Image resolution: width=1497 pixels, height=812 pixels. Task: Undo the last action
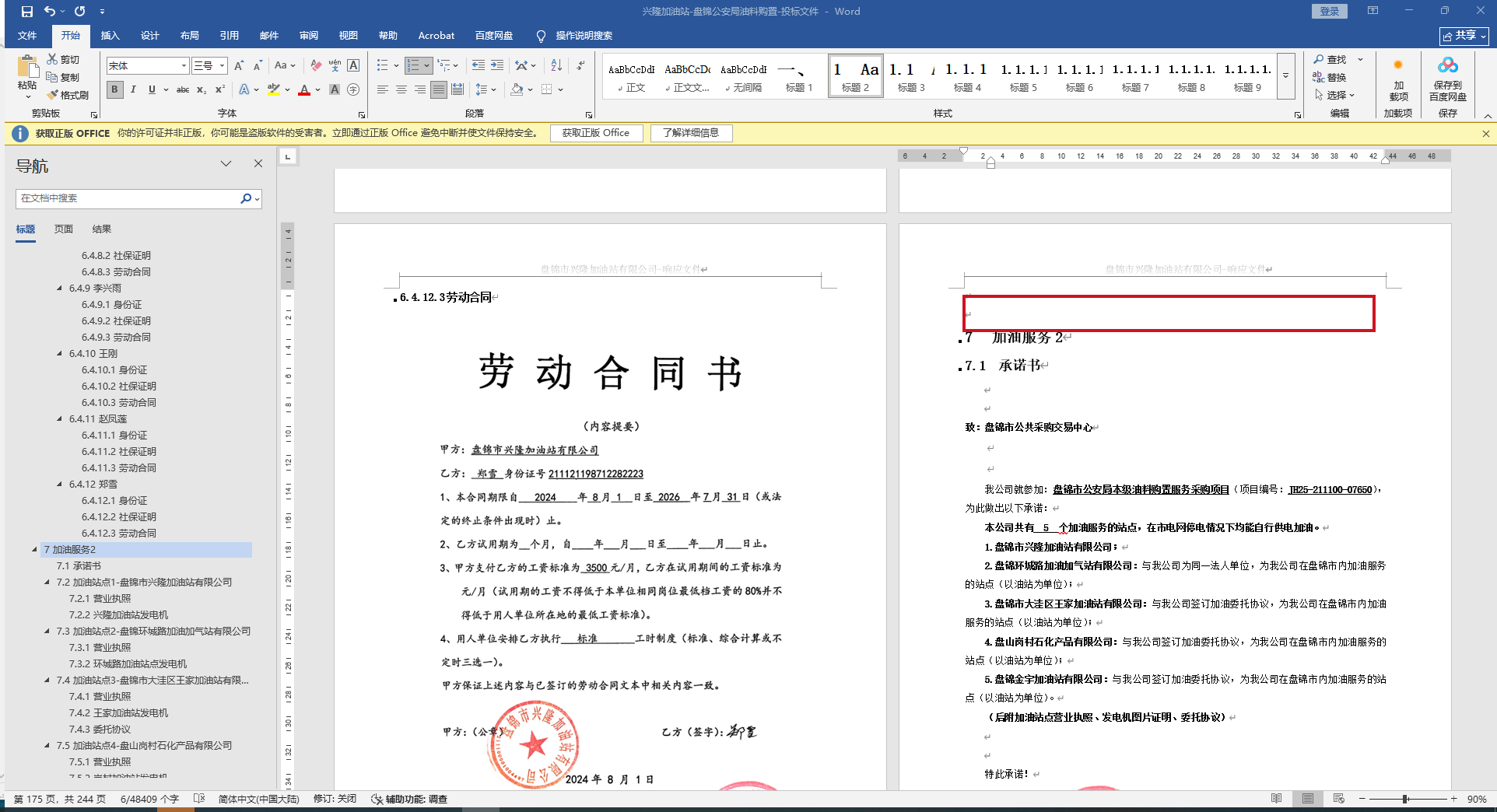pos(50,12)
